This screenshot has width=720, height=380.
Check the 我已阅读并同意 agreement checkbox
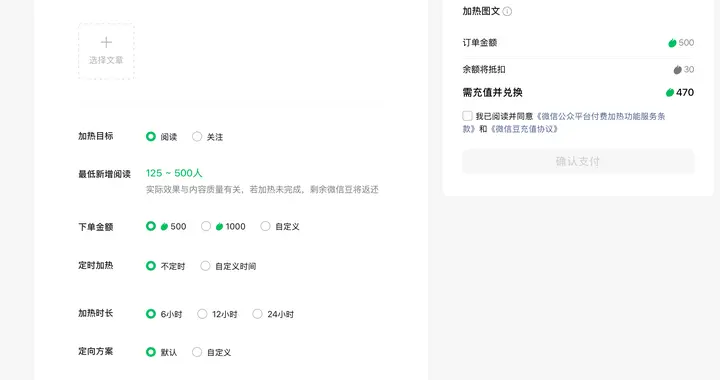pos(467,116)
